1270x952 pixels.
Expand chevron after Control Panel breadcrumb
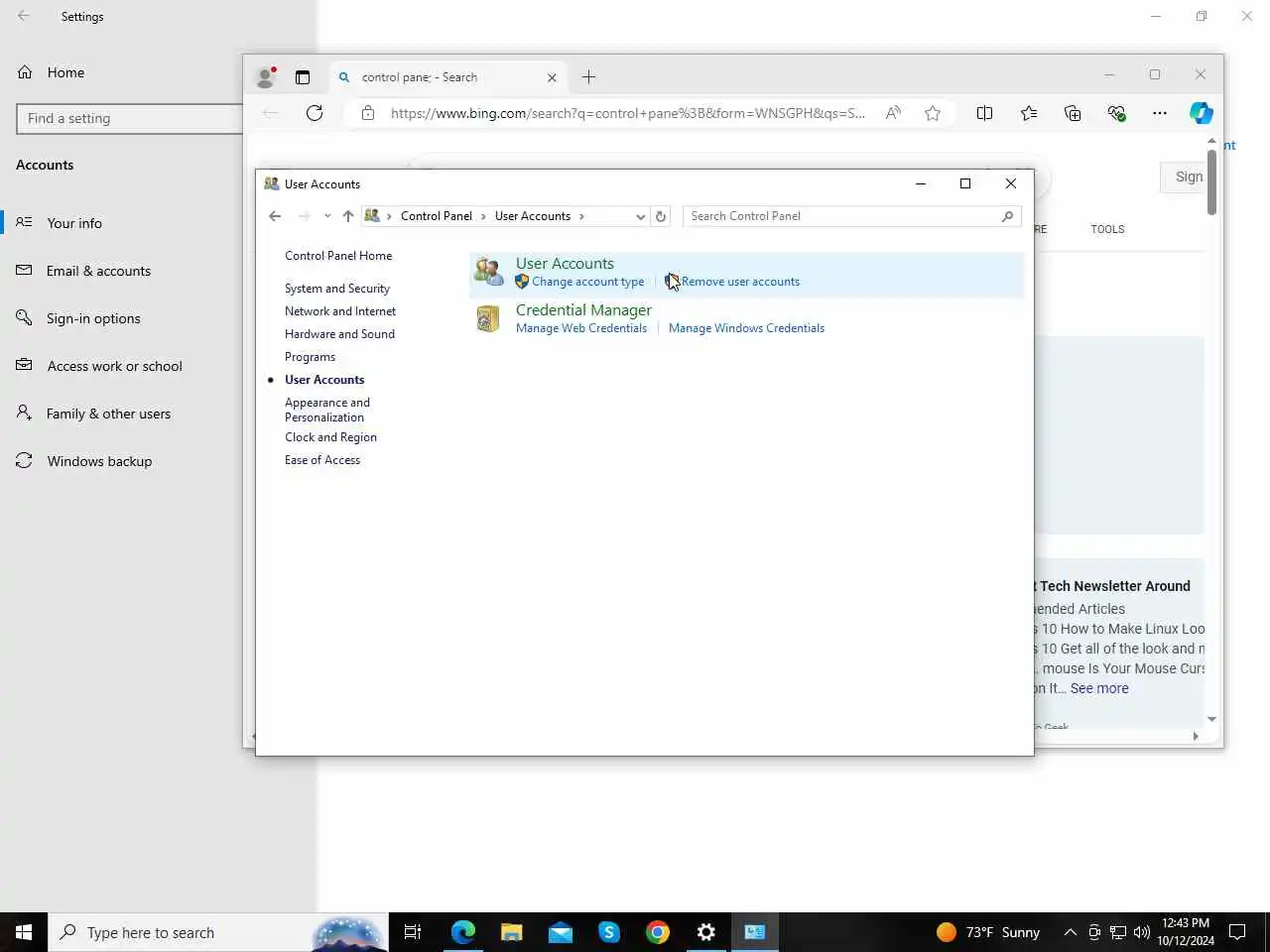point(484,216)
